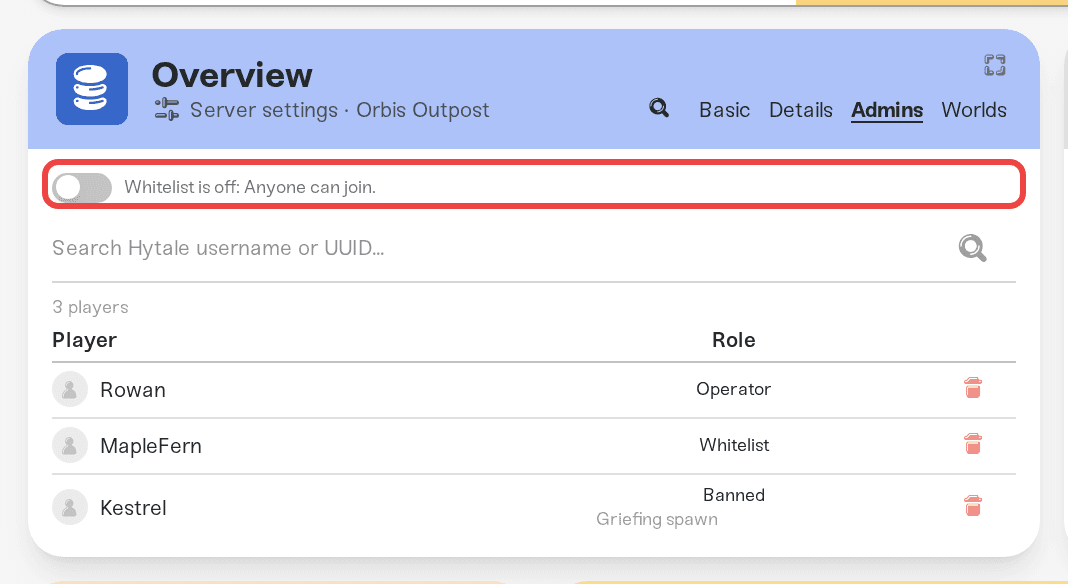Image resolution: width=1068 pixels, height=584 pixels.
Task: Click the Operator role of Rowan
Action: [734, 389]
